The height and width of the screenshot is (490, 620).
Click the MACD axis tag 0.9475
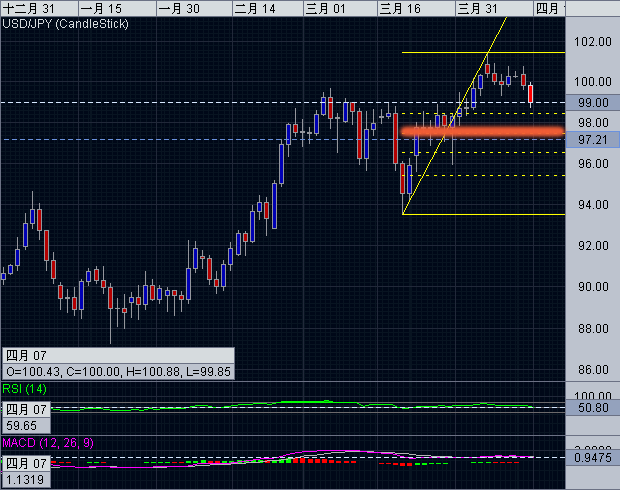[593, 458]
